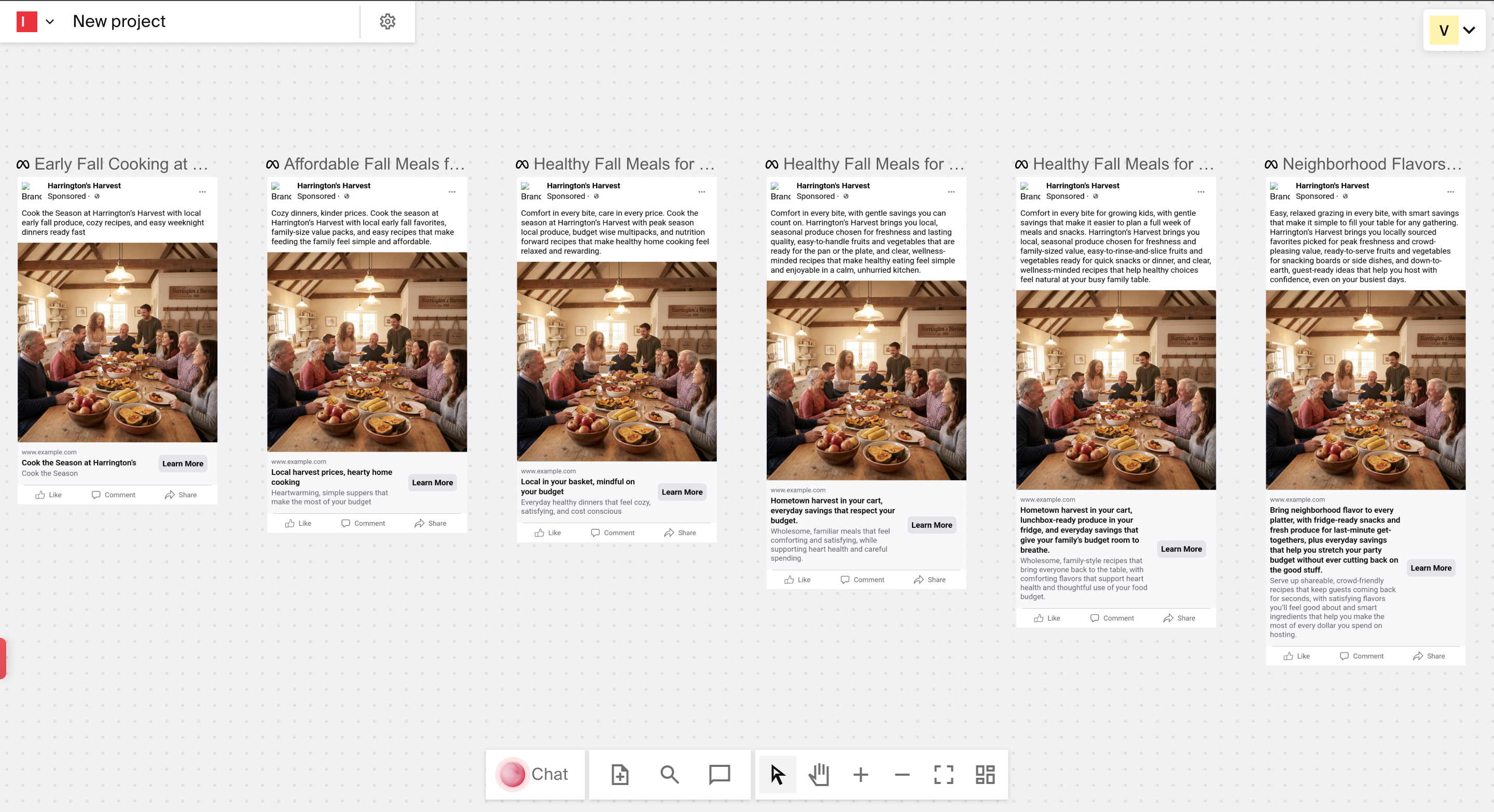Select the arrow pointer tool

pos(778,774)
